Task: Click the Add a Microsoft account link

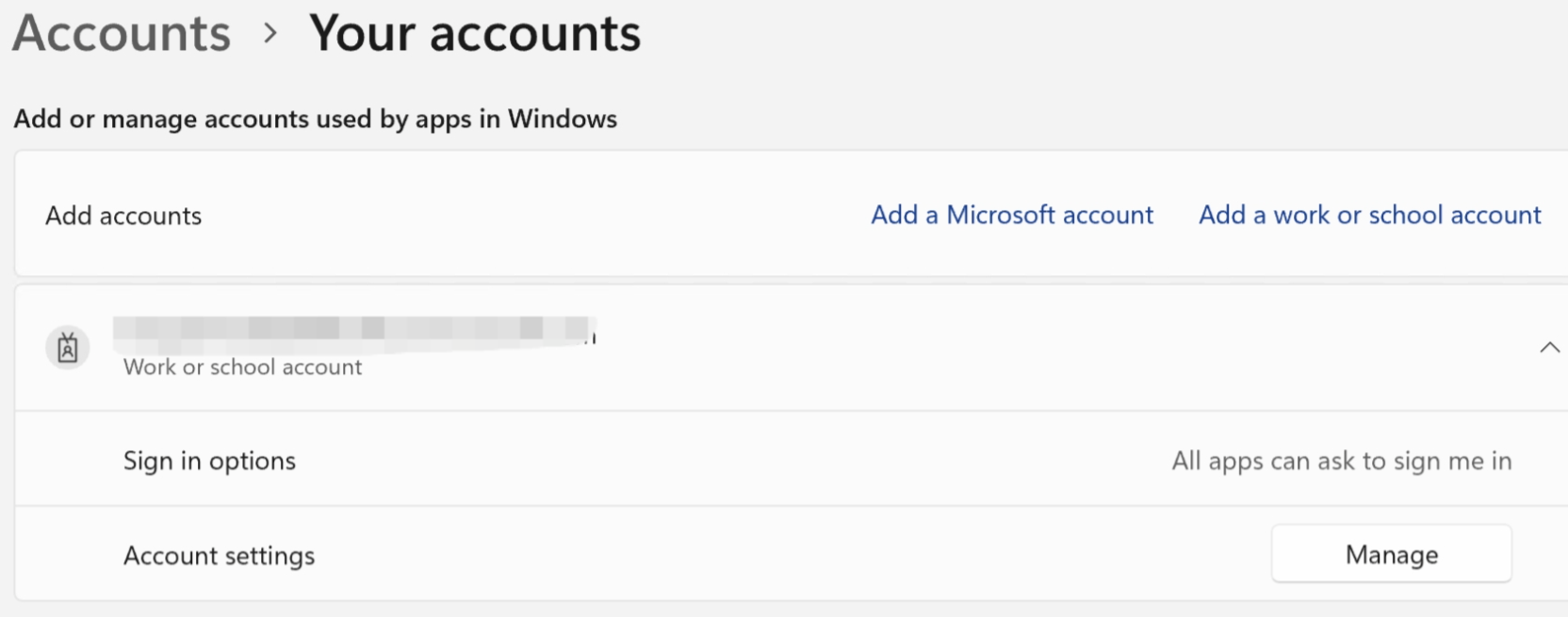Action: pos(1012,215)
